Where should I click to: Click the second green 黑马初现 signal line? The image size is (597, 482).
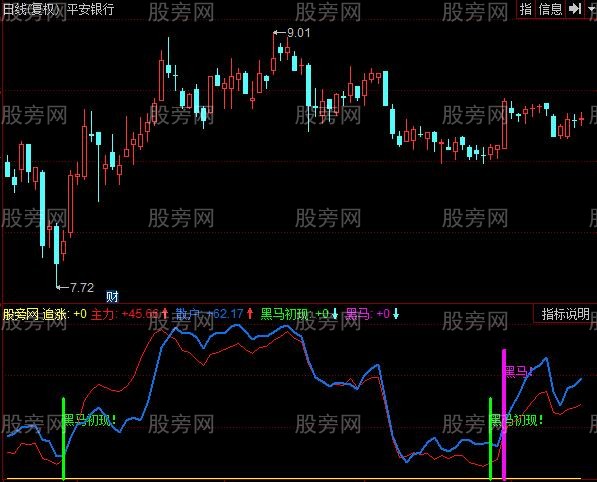(490, 439)
